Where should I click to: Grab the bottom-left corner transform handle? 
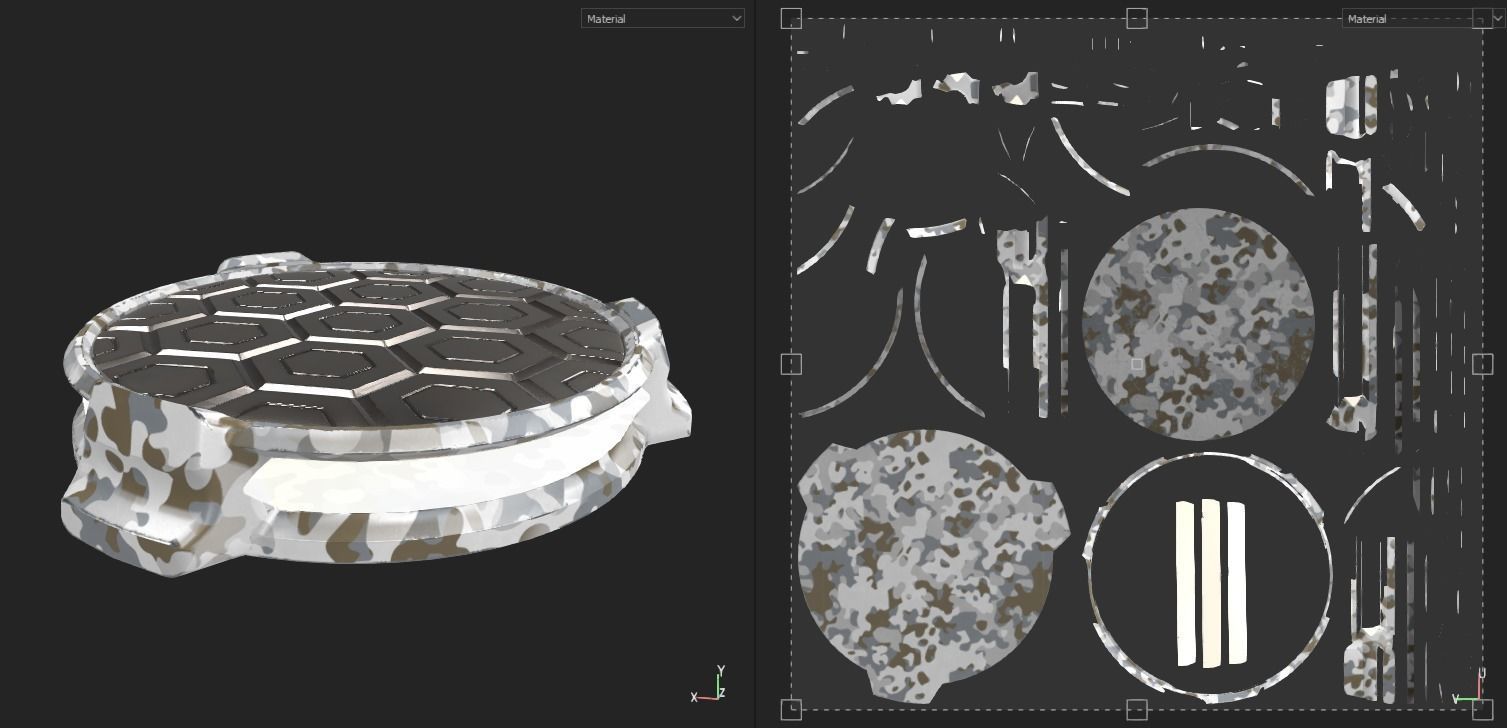(x=791, y=710)
